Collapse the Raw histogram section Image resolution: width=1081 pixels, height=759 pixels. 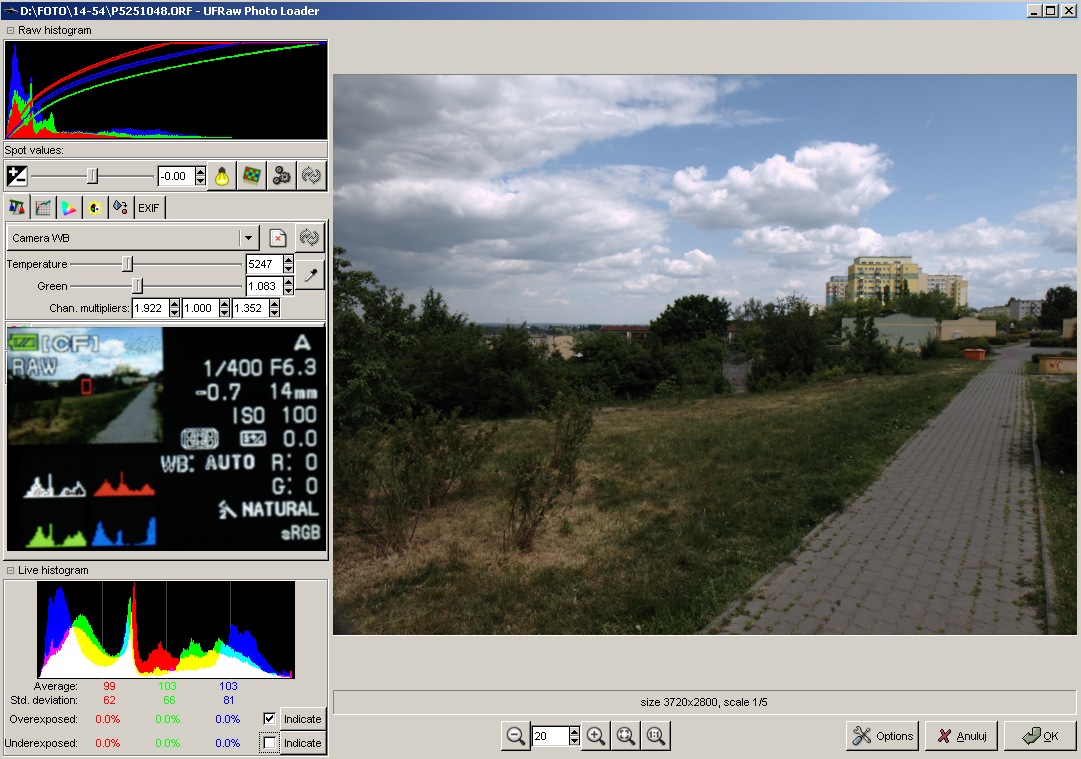click(x=10, y=30)
